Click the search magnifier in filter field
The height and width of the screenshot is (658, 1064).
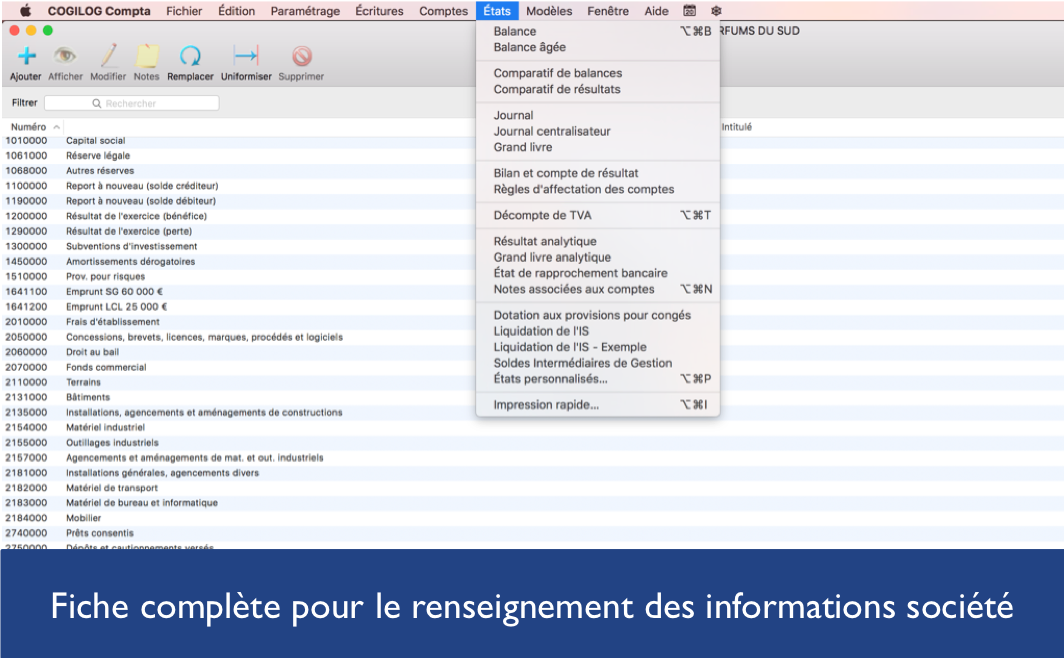click(97, 103)
